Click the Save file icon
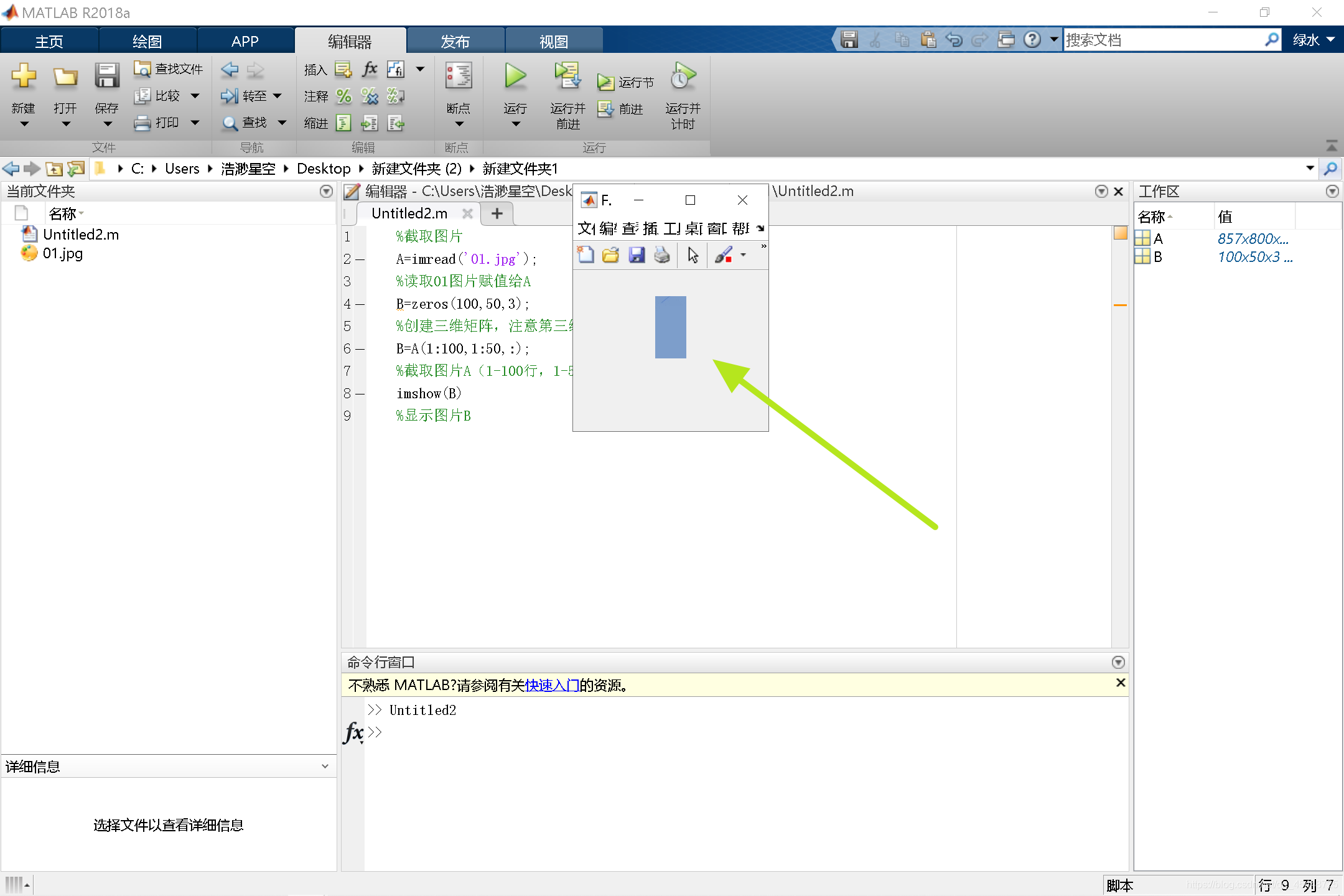The height and width of the screenshot is (896, 1344). click(106, 77)
